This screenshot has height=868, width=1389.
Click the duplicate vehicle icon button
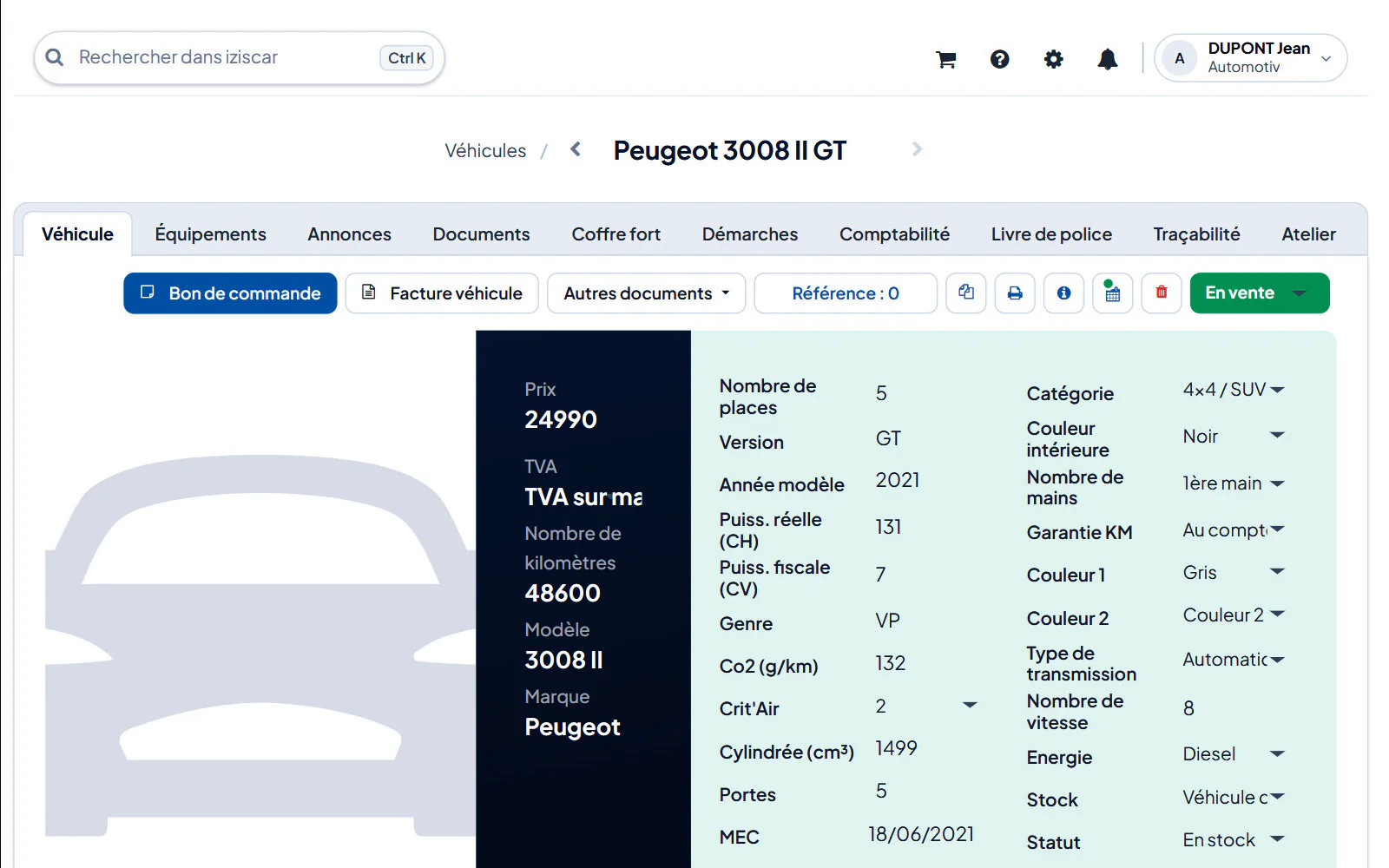pyautogui.click(x=966, y=293)
